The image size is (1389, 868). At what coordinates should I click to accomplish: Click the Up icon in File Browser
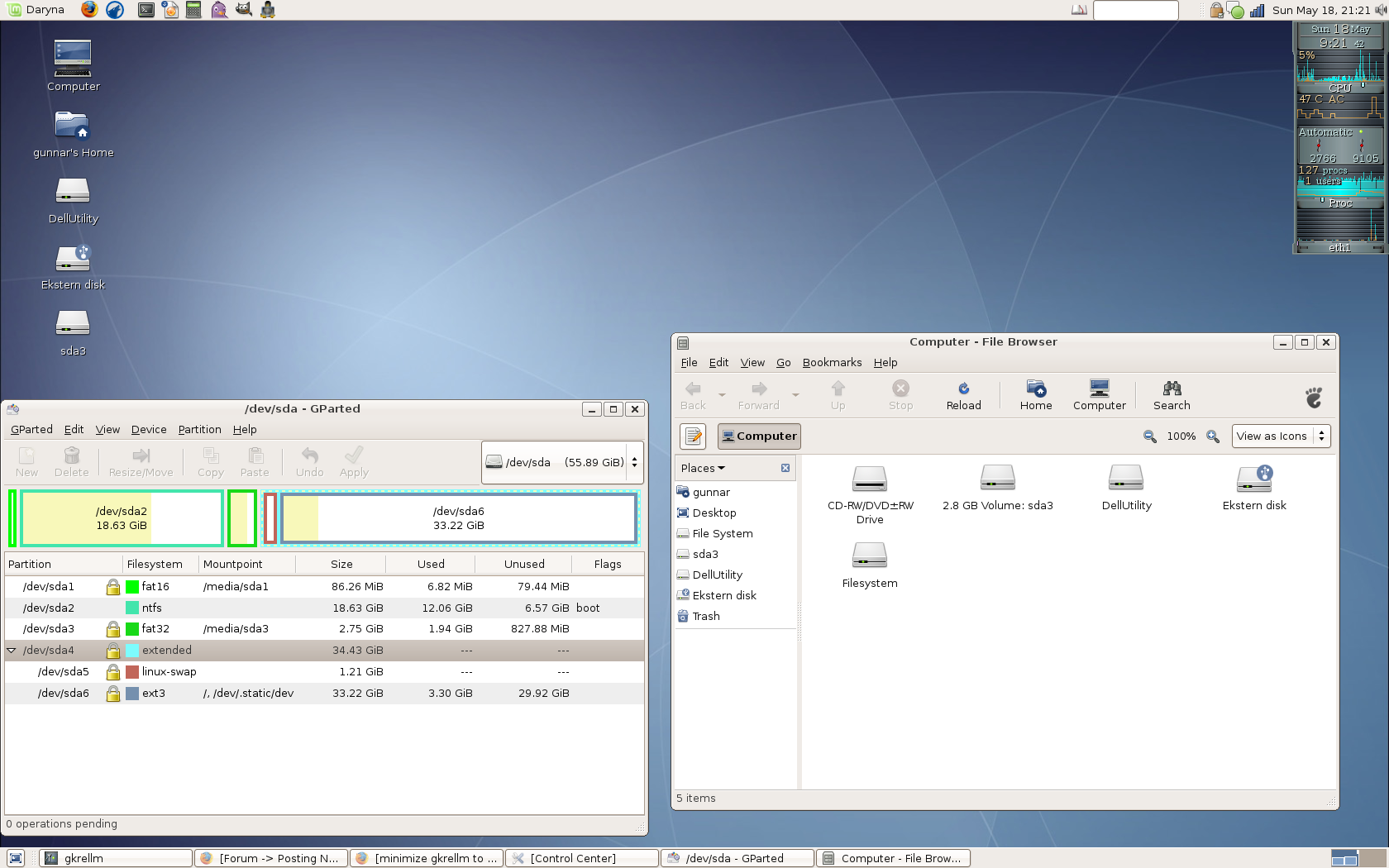pos(838,395)
